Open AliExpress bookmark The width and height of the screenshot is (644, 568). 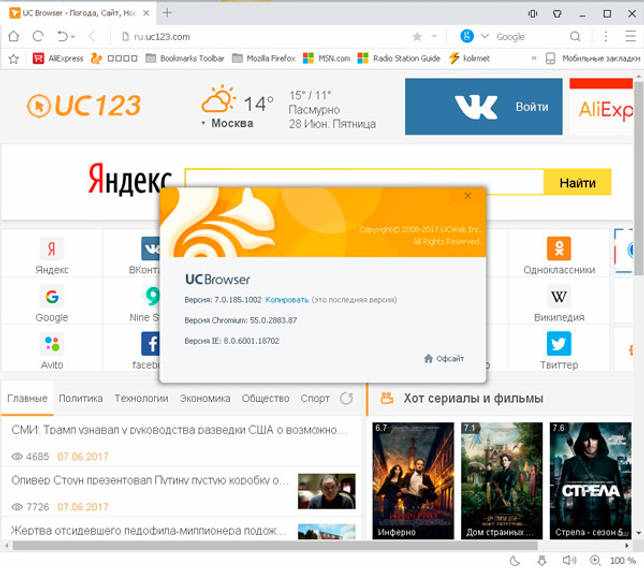point(58,58)
